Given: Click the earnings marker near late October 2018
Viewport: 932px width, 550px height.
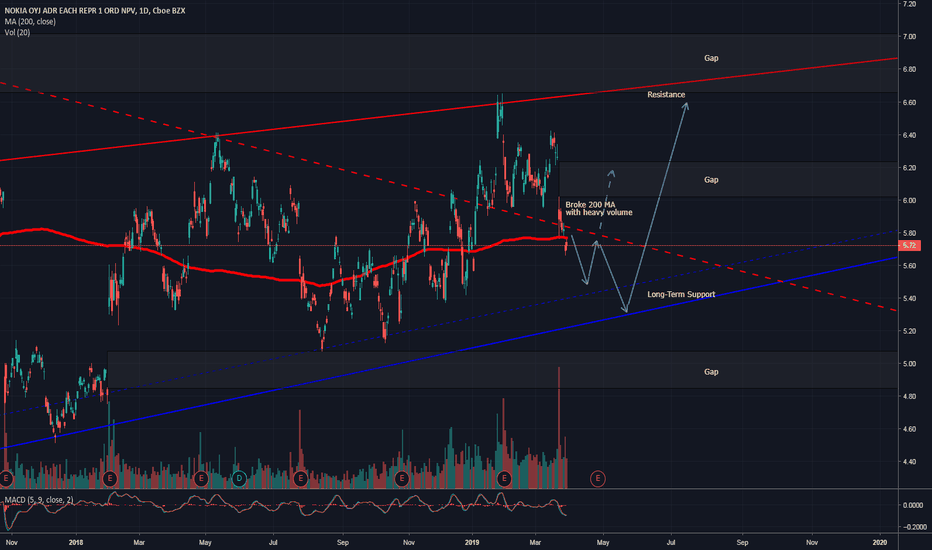Looking at the screenshot, I should tap(402, 478).
